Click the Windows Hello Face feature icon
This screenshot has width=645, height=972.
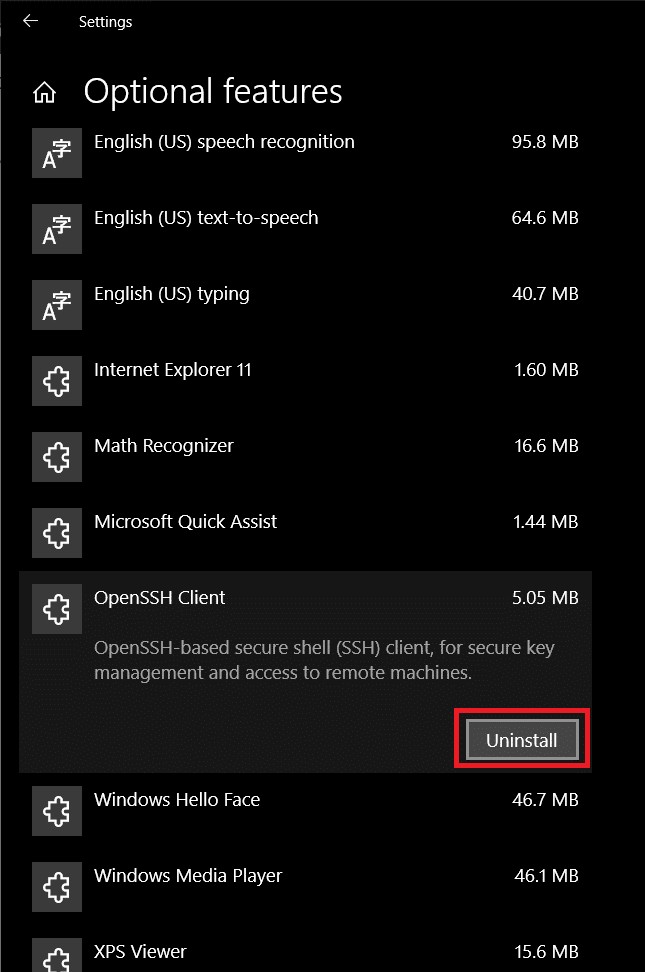pyautogui.click(x=56, y=810)
